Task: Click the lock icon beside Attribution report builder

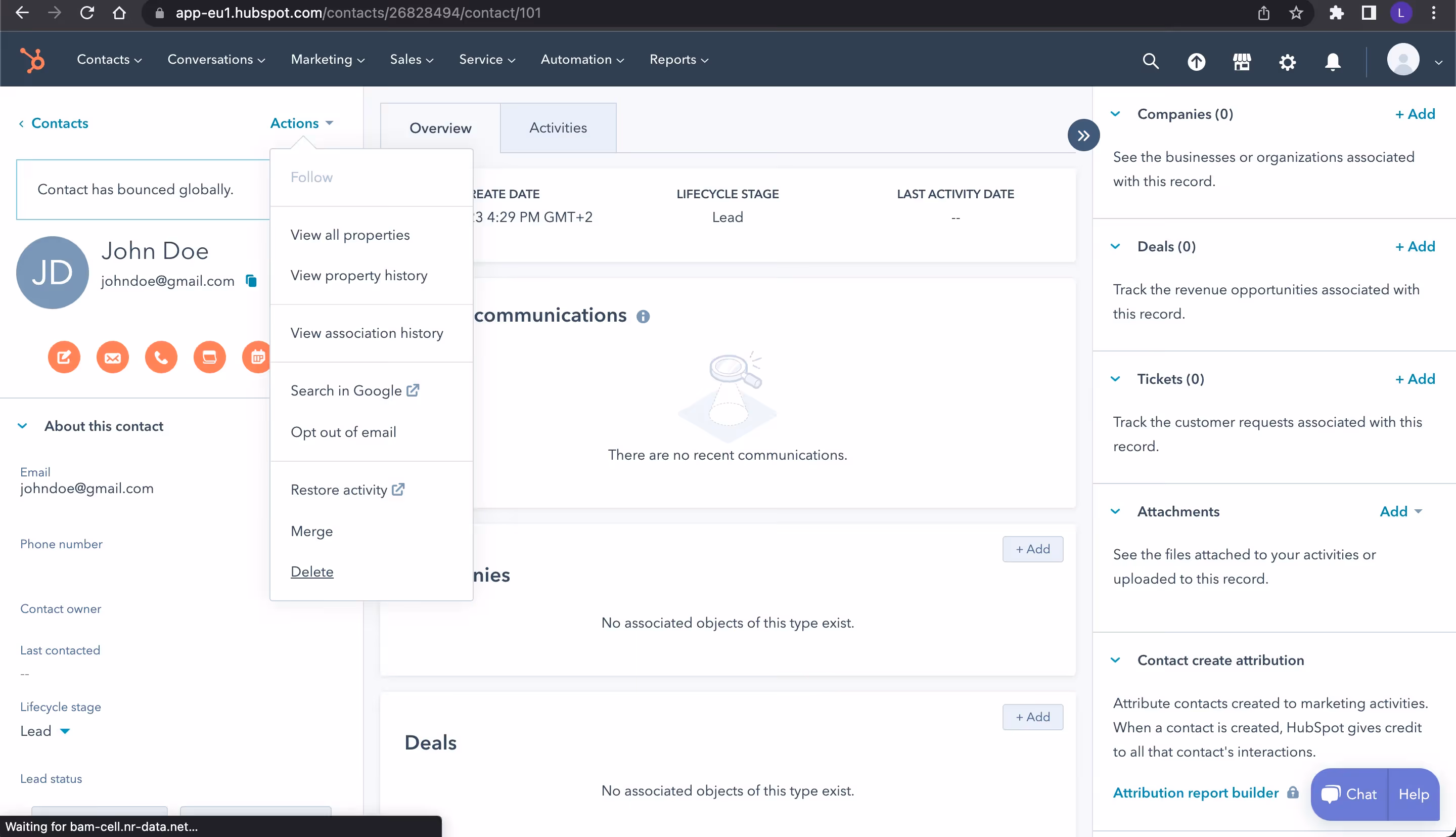Action: [1293, 792]
